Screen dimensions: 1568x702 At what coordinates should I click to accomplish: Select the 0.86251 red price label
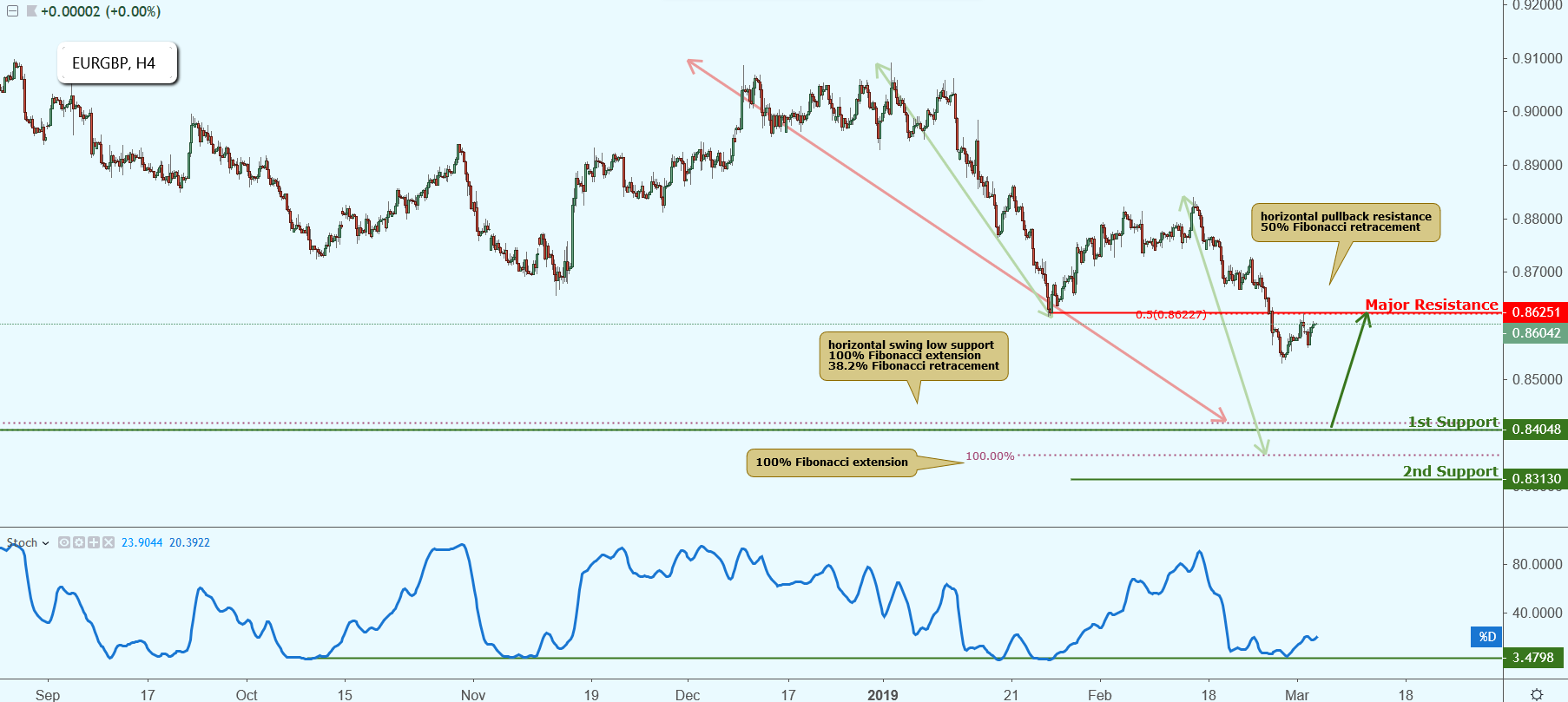[x=1535, y=312]
